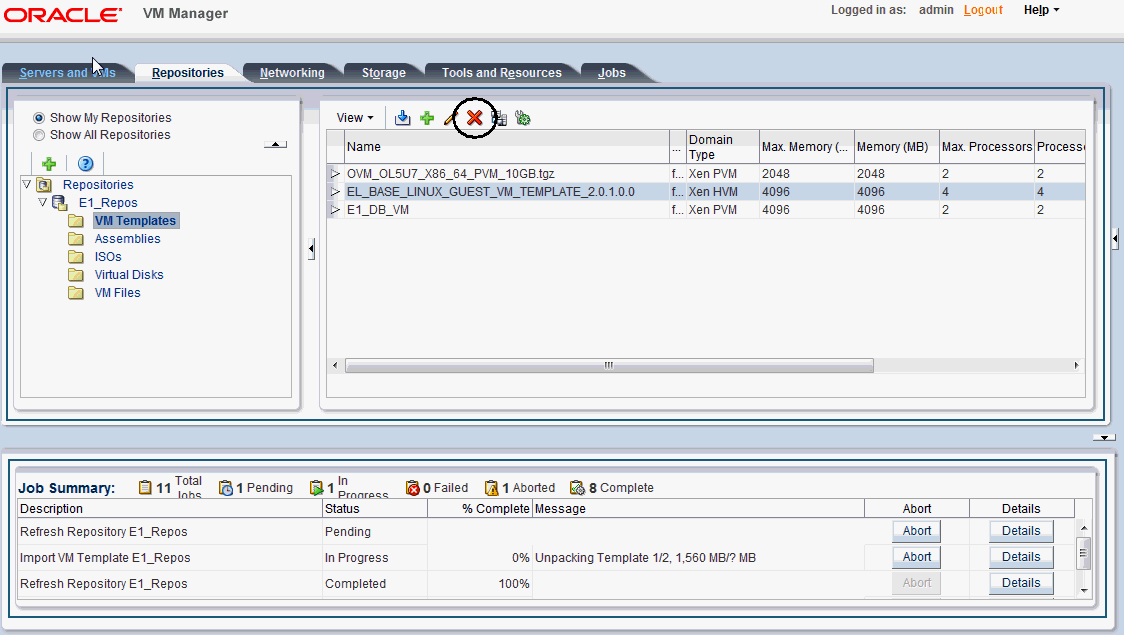This screenshot has width=1124, height=635.
Task: Click the up-arrow collapse handle in the repositories filter pane
Action: pos(275,145)
